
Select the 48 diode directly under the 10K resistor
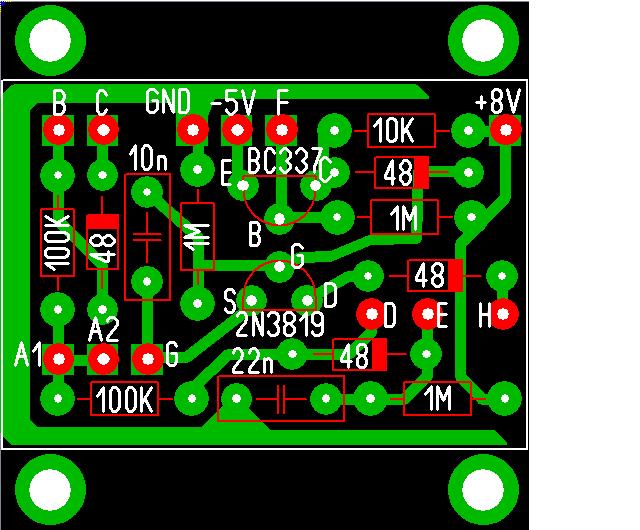tap(402, 172)
